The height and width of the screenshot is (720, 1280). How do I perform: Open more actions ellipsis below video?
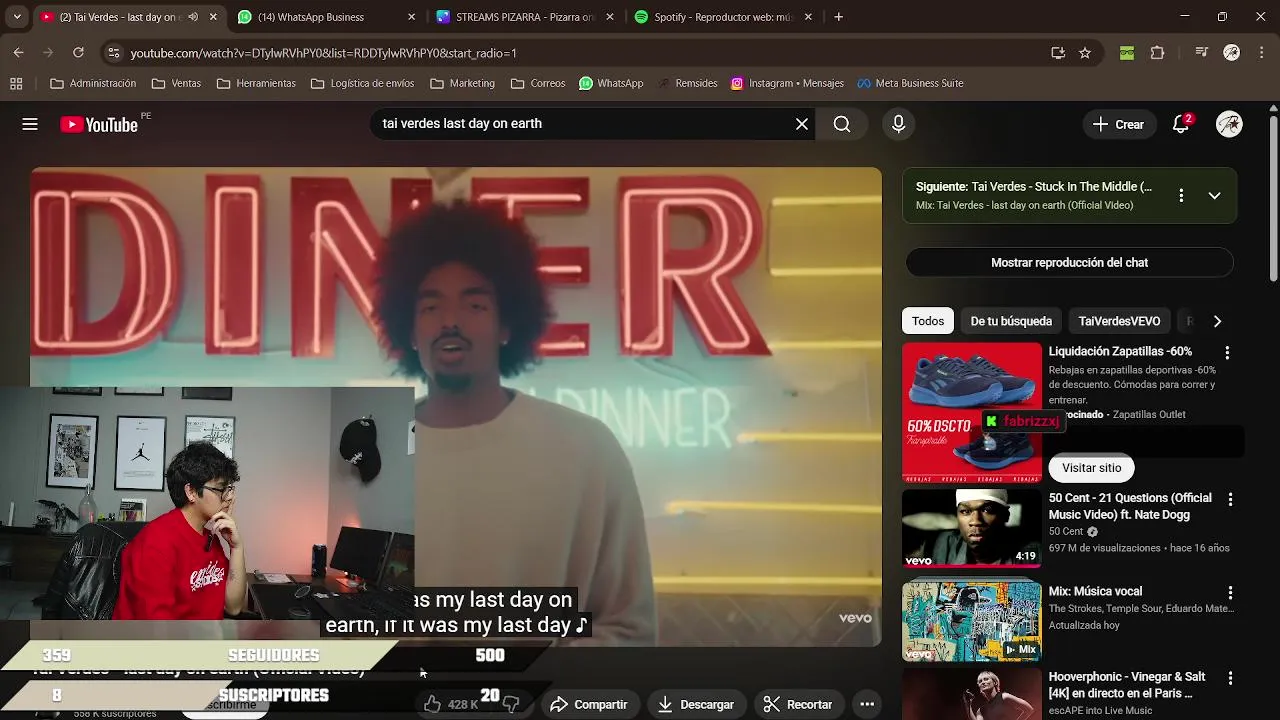(867, 704)
